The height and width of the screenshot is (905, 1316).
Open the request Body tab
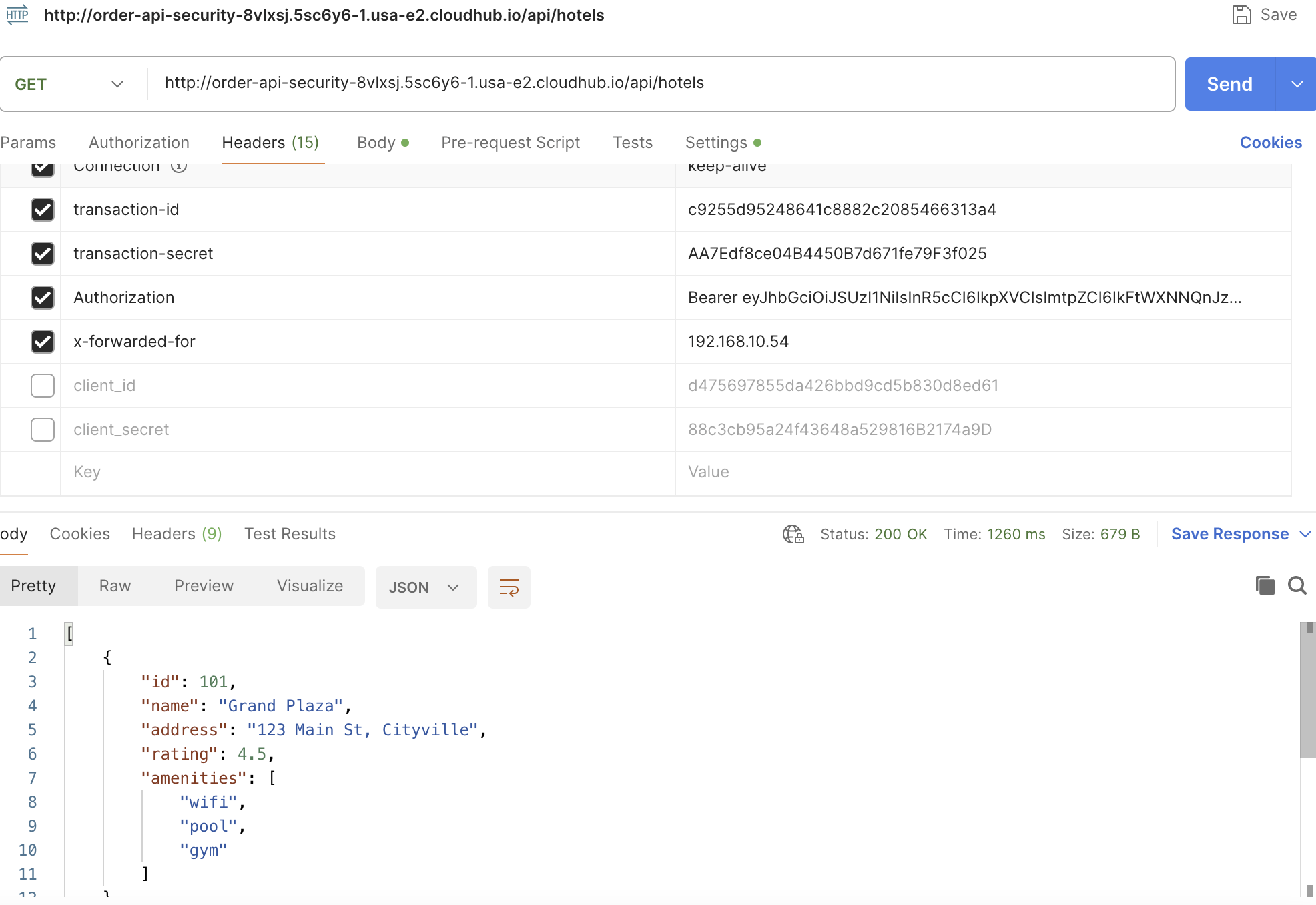(x=383, y=143)
